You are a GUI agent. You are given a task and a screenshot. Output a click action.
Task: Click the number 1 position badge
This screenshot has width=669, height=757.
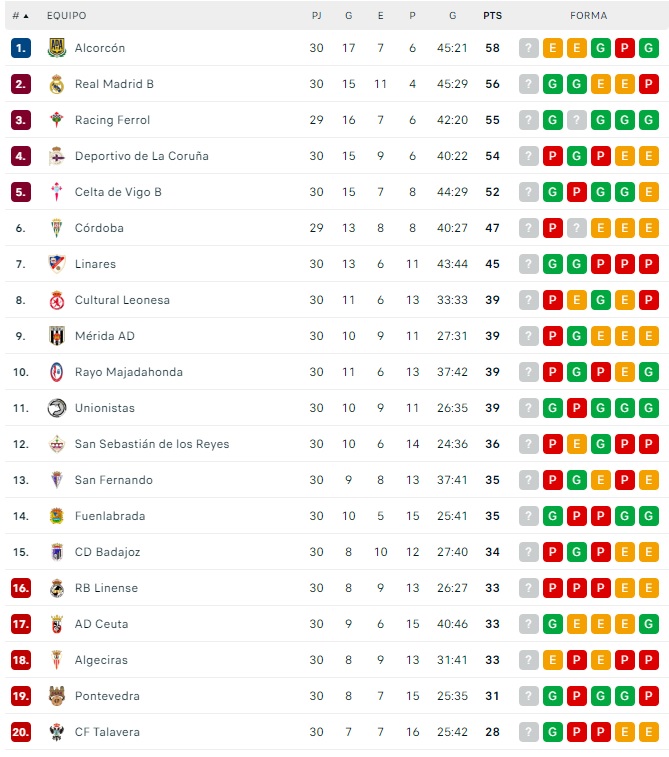click(x=21, y=48)
